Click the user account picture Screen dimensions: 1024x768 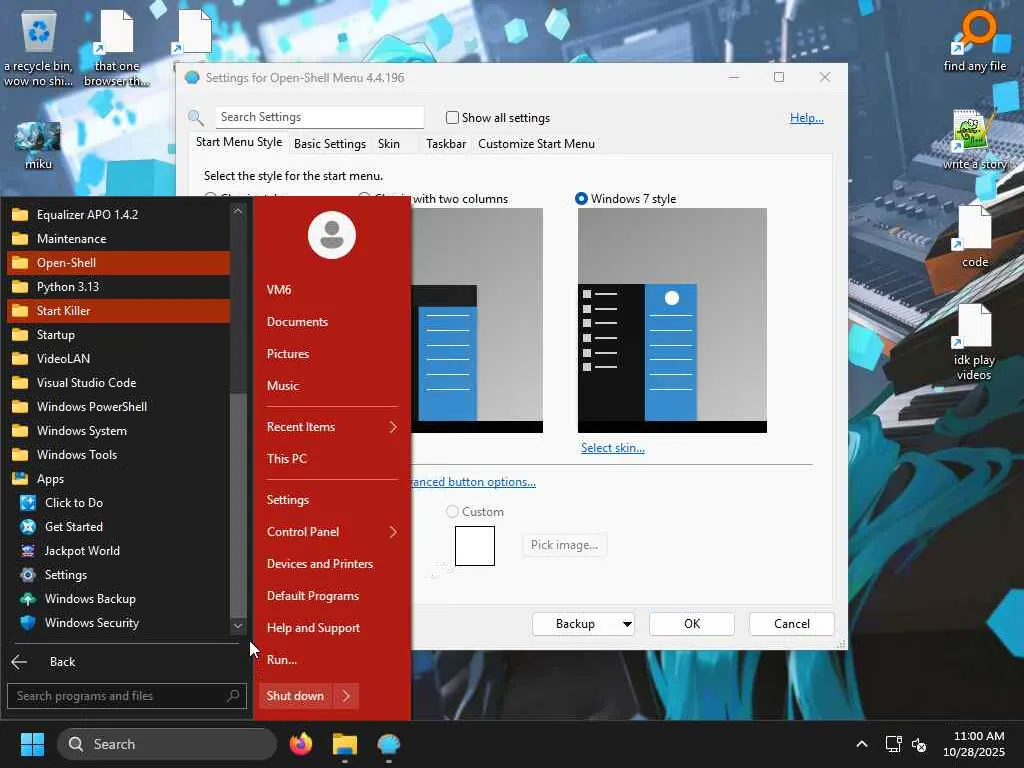[x=332, y=235]
